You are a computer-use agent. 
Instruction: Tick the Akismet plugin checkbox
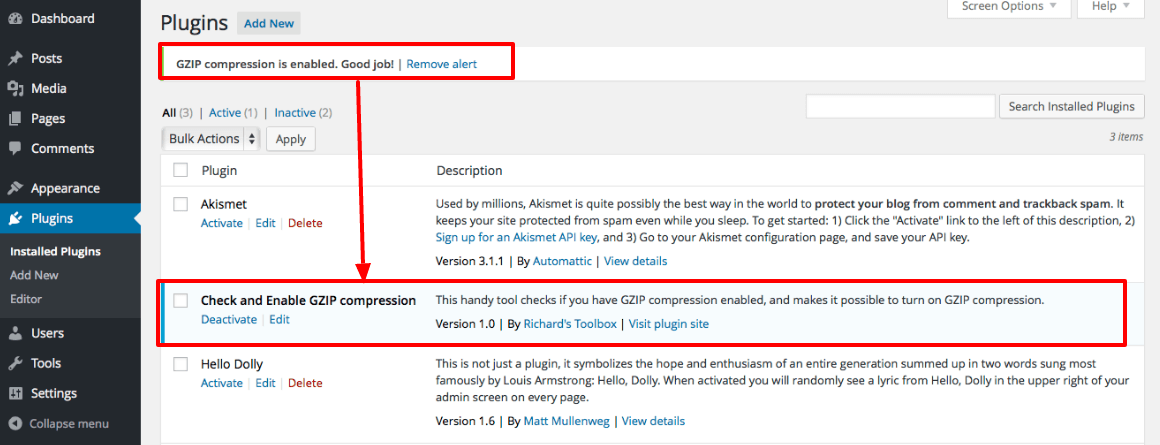(181, 204)
